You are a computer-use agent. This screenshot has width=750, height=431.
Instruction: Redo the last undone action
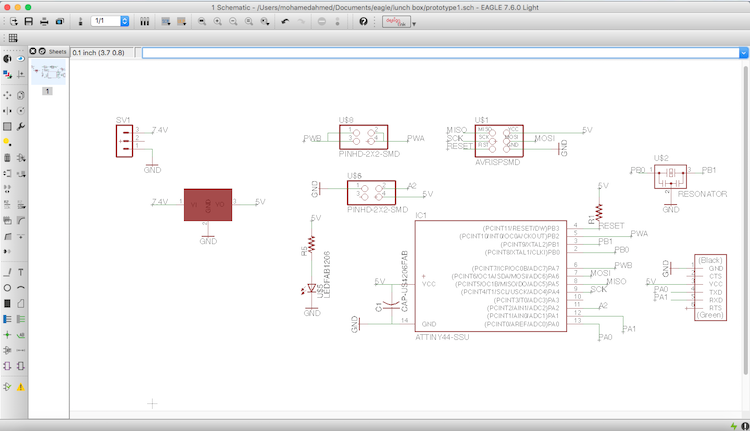click(301, 22)
